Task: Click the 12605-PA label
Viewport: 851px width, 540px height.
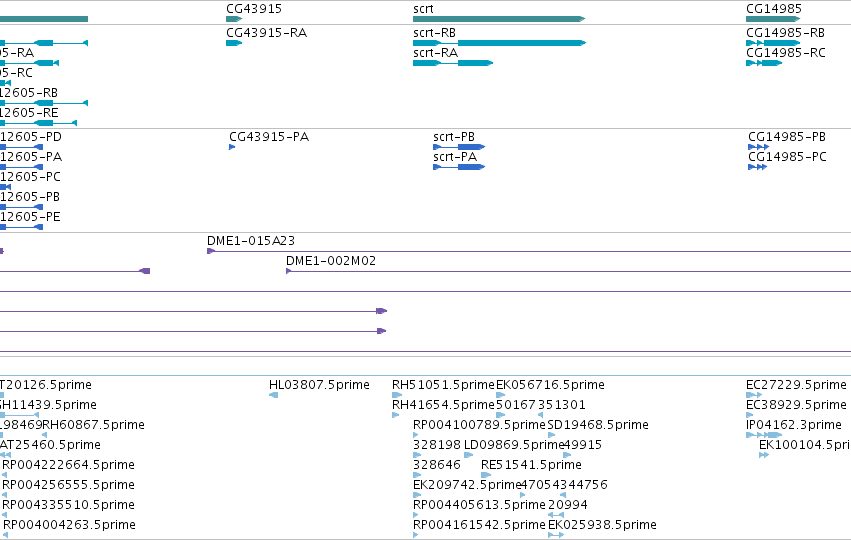Action: coord(31,157)
